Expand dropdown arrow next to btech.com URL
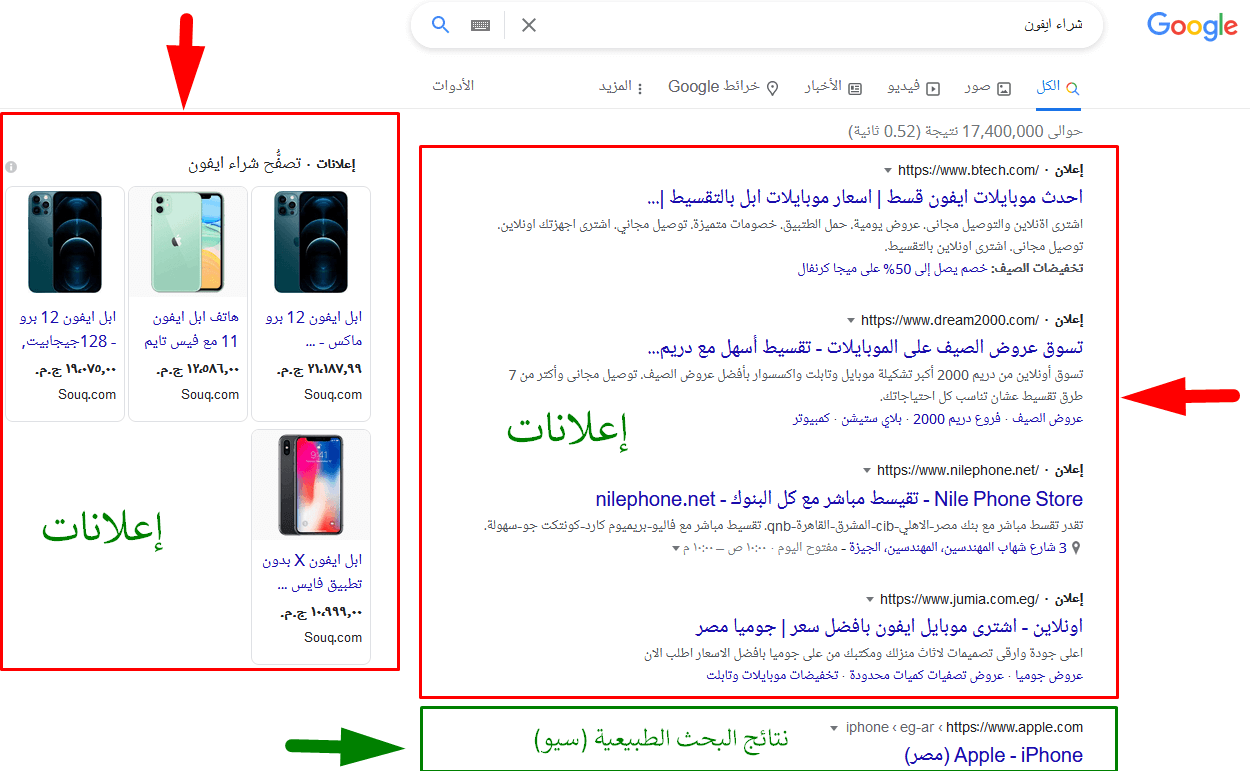Image resolution: width=1250 pixels, height=771 pixels. [888, 170]
